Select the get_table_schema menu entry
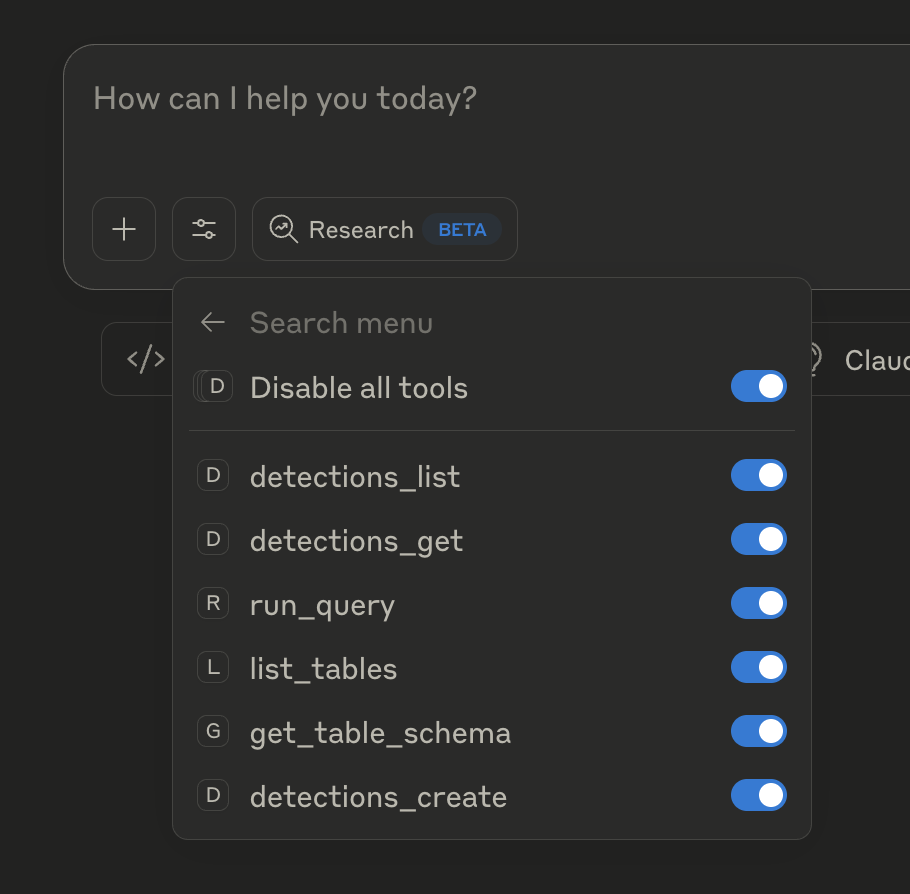This screenshot has height=894, width=910. point(380,732)
